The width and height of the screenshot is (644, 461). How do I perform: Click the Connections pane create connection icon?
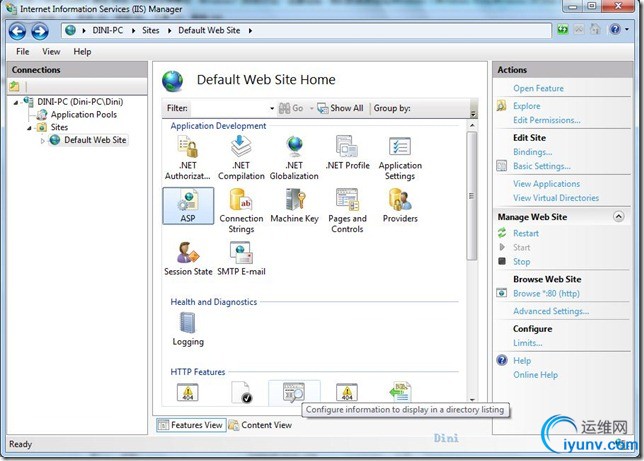point(14,86)
